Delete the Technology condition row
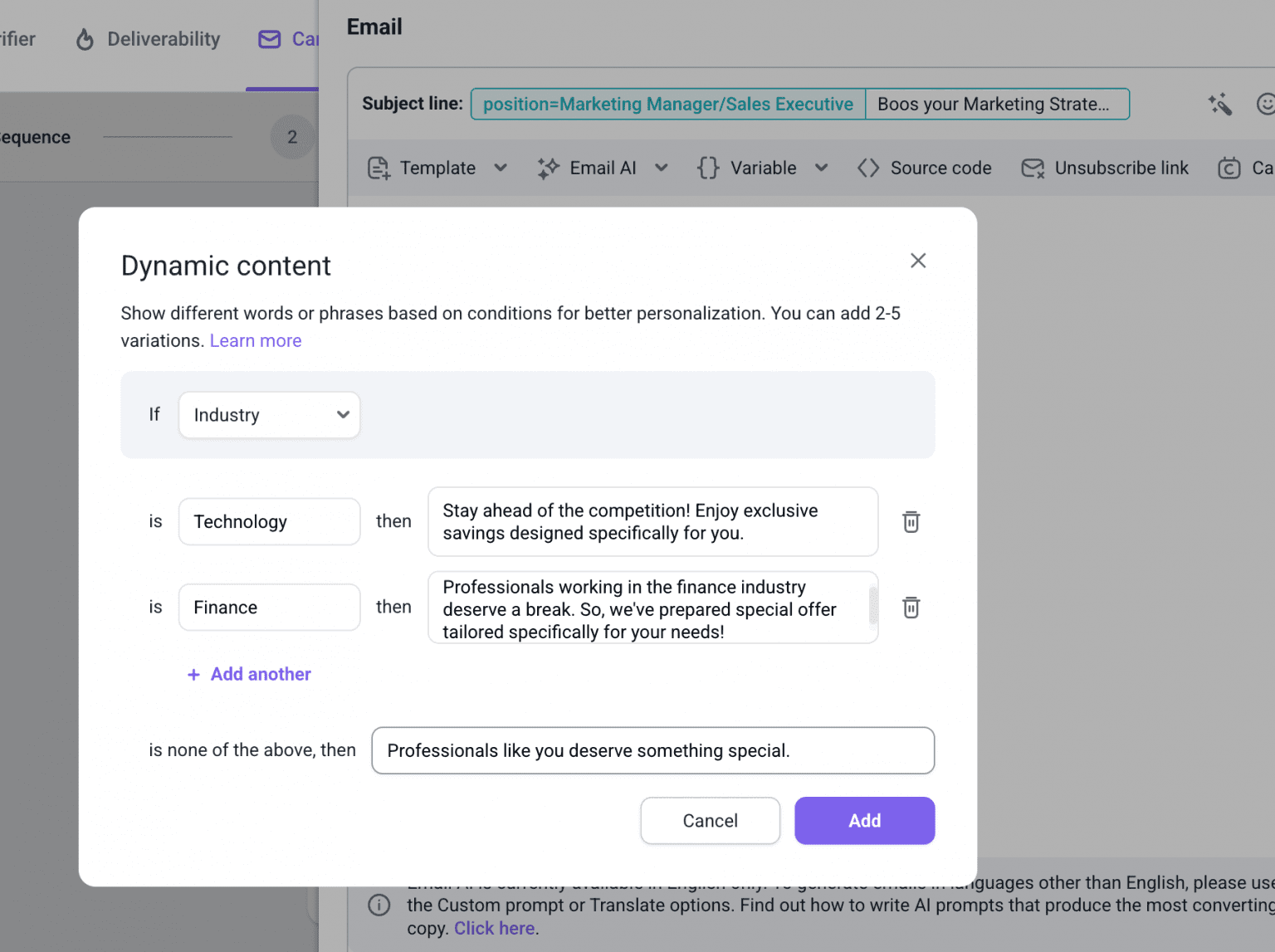 [911, 522]
